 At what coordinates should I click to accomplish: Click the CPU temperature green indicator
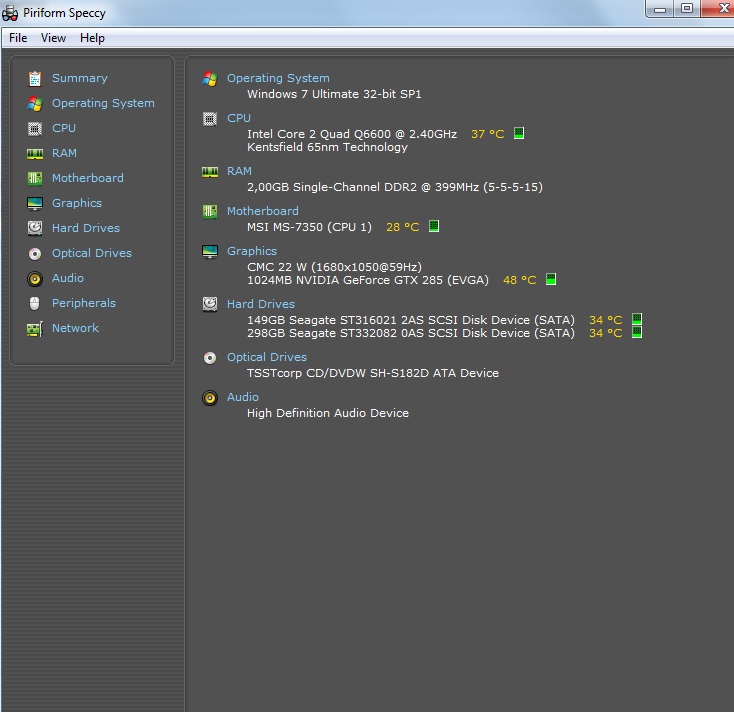[x=519, y=133]
